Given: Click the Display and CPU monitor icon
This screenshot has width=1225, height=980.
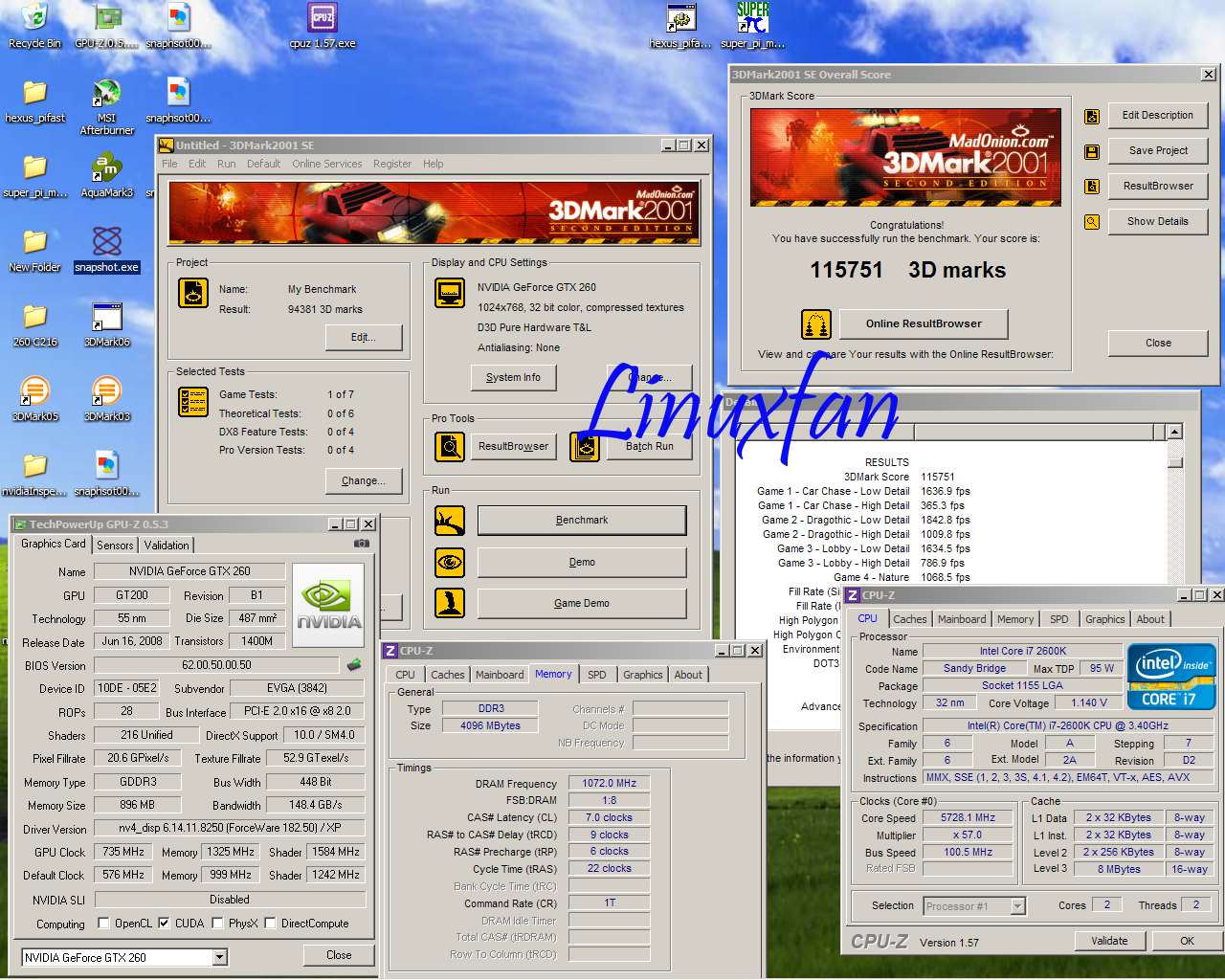Looking at the screenshot, I should click(x=450, y=293).
